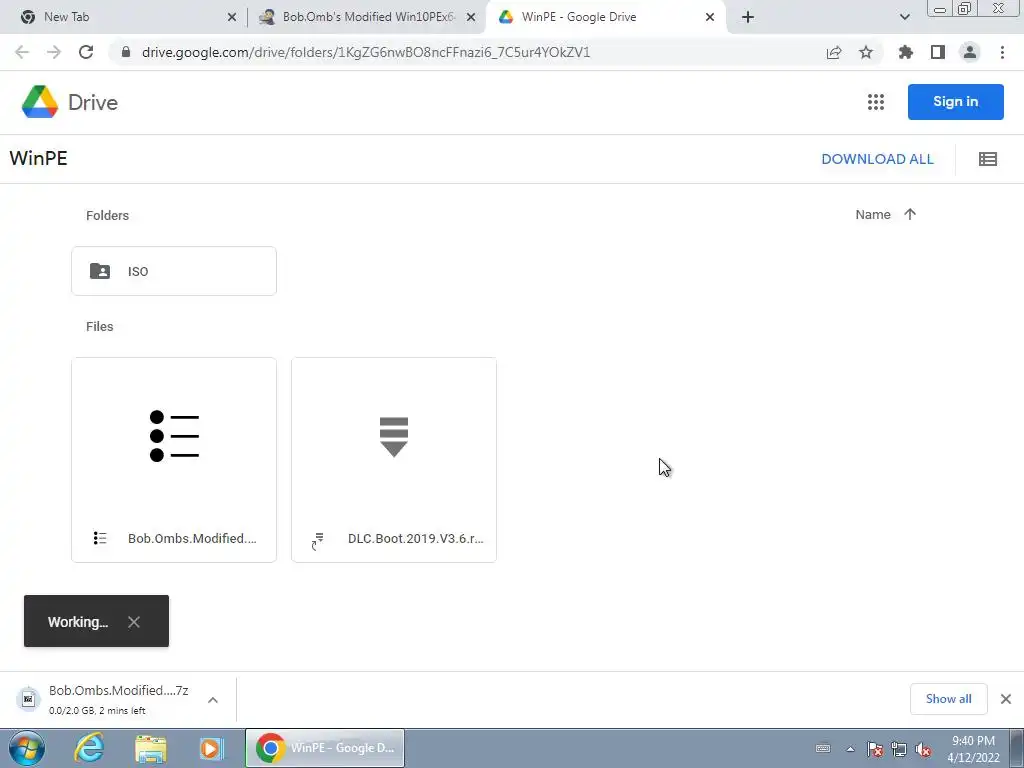Viewport: 1024px width, 768px height.
Task: Switch to Bob.Omb's Modified Win10PEx64 tab
Action: tap(366, 17)
